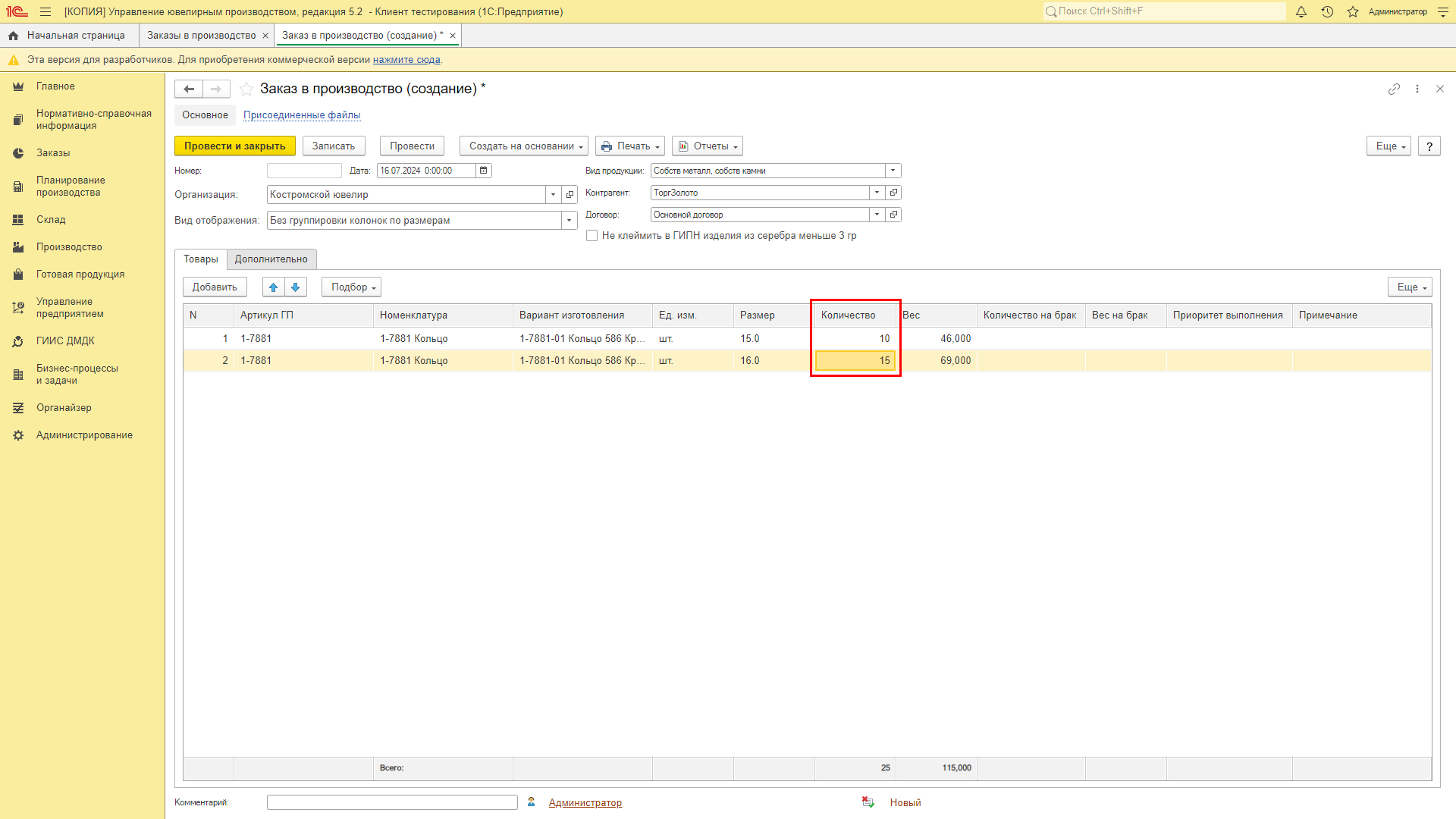Viewport: 1456px width, 819px height.
Task: Open help question mark button
Action: pos(1429,146)
